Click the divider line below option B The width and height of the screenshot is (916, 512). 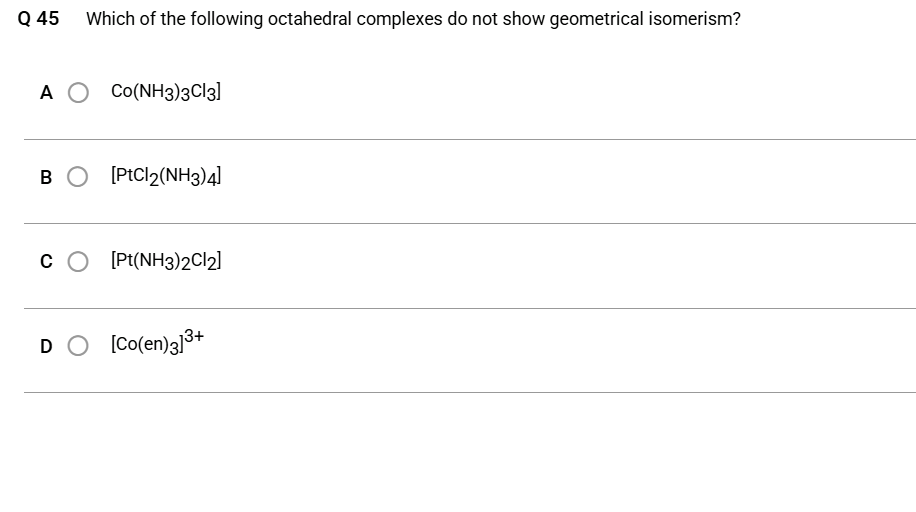click(470, 223)
